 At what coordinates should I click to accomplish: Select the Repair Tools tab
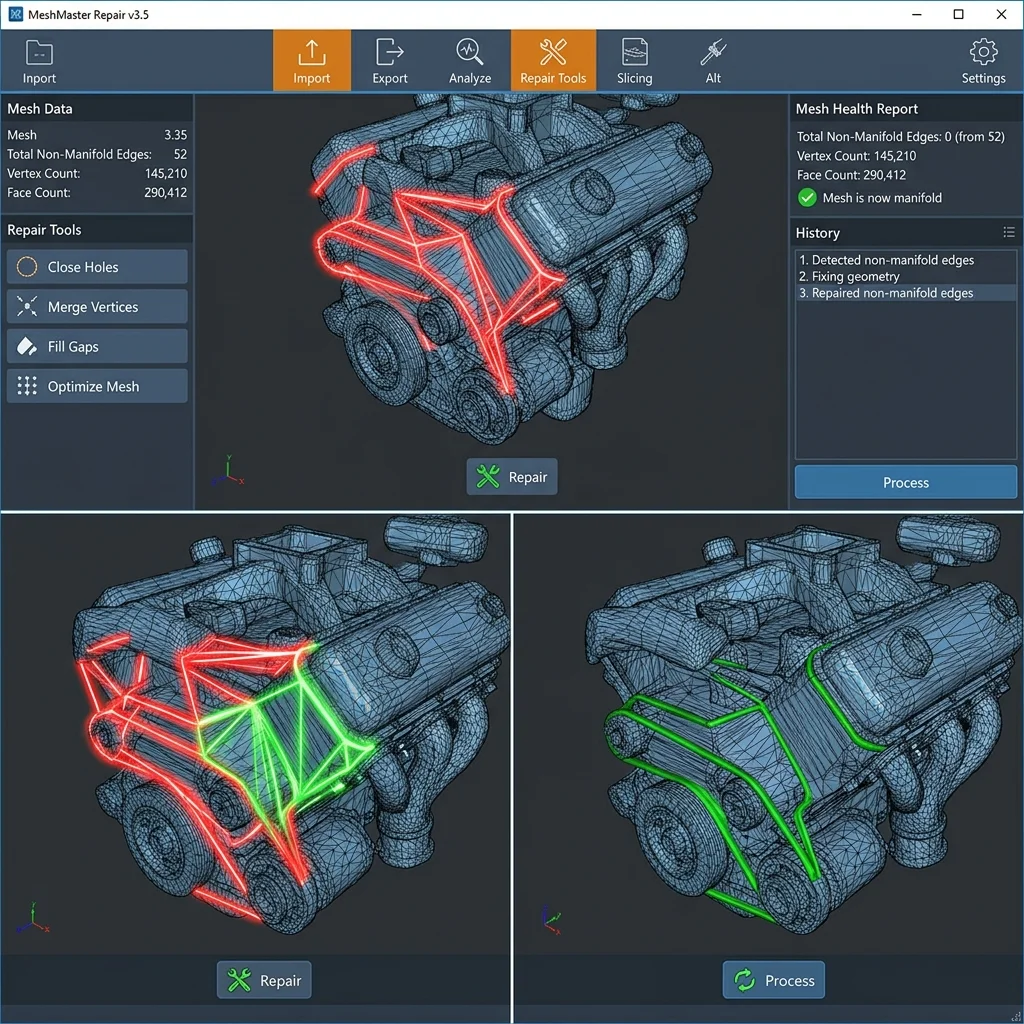click(553, 61)
